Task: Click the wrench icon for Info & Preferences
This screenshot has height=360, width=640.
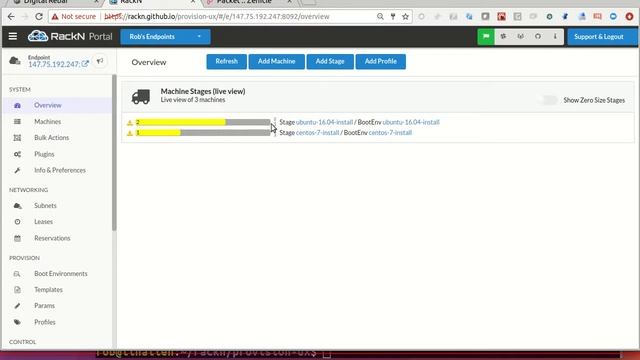Action: pos(17,170)
